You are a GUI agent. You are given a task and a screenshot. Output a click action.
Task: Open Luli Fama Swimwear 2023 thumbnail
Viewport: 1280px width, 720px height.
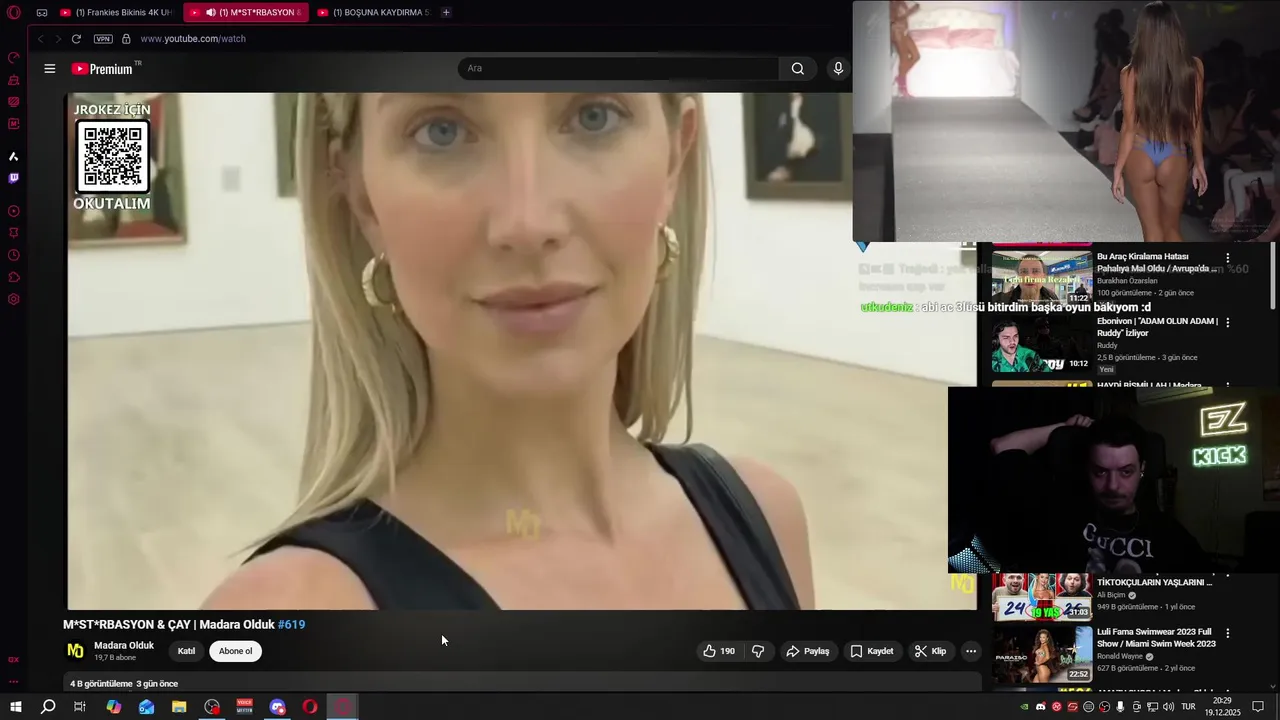pyautogui.click(x=1042, y=655)
